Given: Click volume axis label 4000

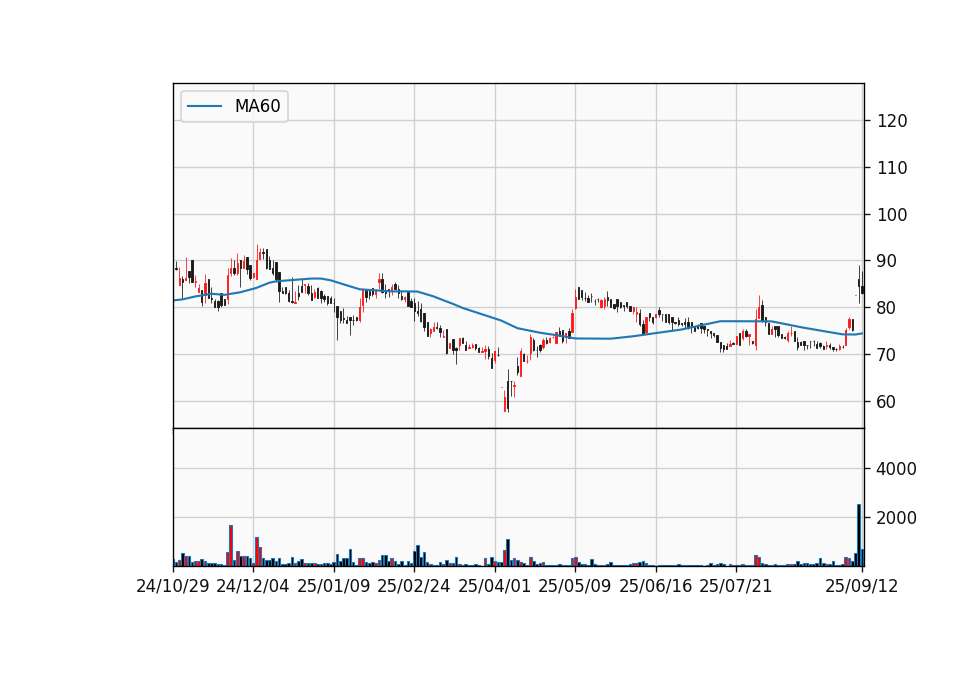Looking at the screenshot, I should (x=896, y=469).
